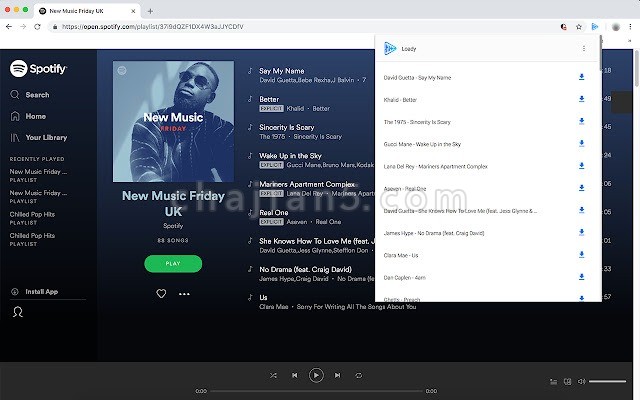The image size is (640, 400).
Task: Open second New Music Friday recent playlist
Action: (38, 196)
